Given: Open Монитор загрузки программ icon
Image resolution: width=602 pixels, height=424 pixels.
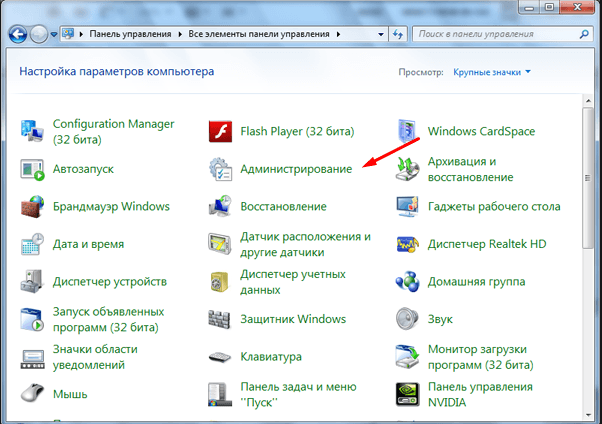Looking at the screenshot, I should click(407, 357).
